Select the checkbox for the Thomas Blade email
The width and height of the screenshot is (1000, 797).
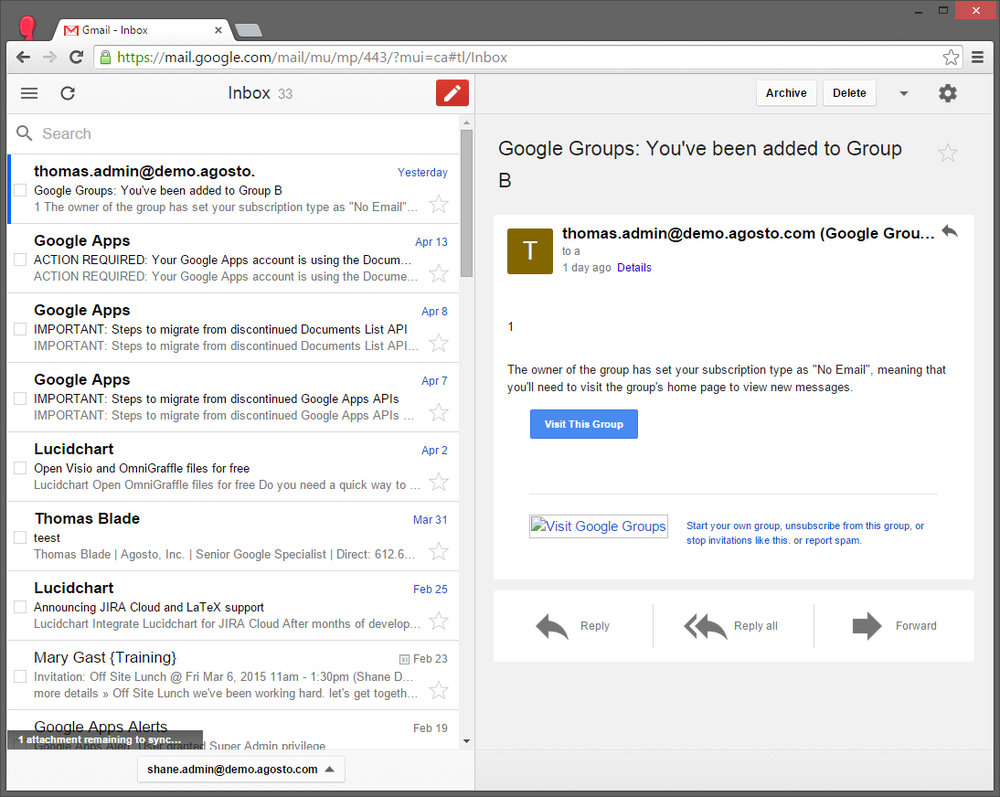click(20, 538)
